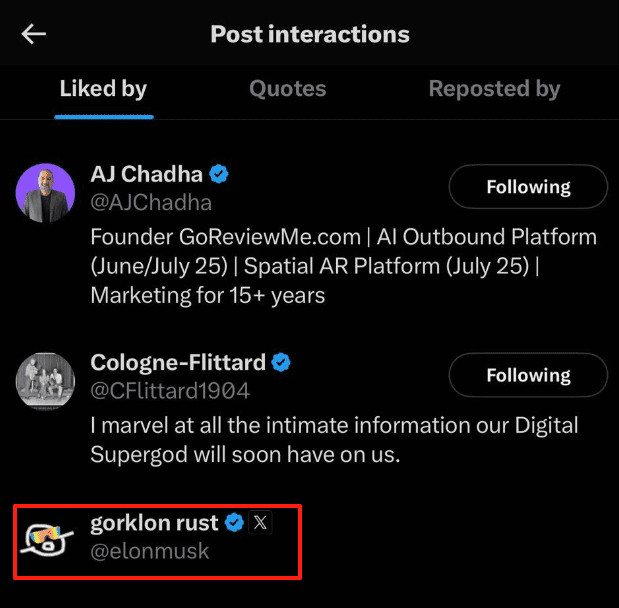The image size is (619, 608).
Task: Click the X affiliate badge beside gorklon rust
Action: click(260, 523)
